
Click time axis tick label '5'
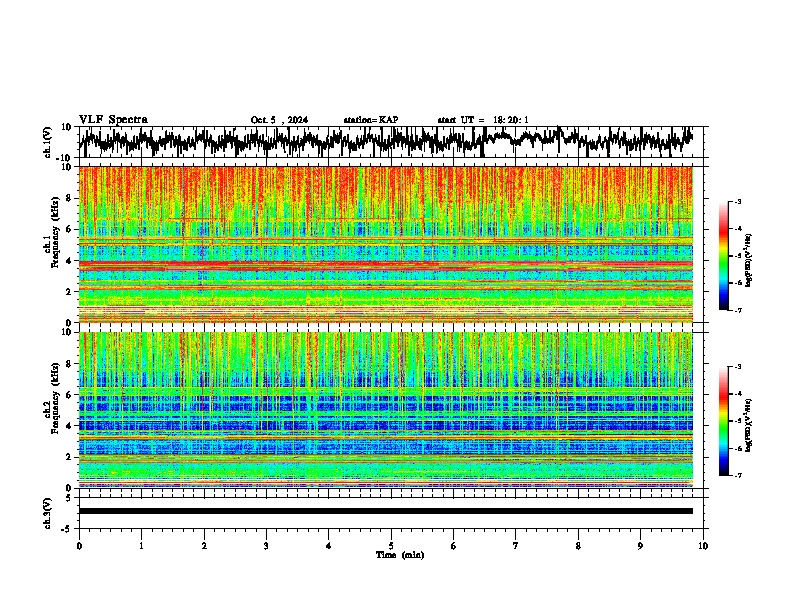[391, 546]
